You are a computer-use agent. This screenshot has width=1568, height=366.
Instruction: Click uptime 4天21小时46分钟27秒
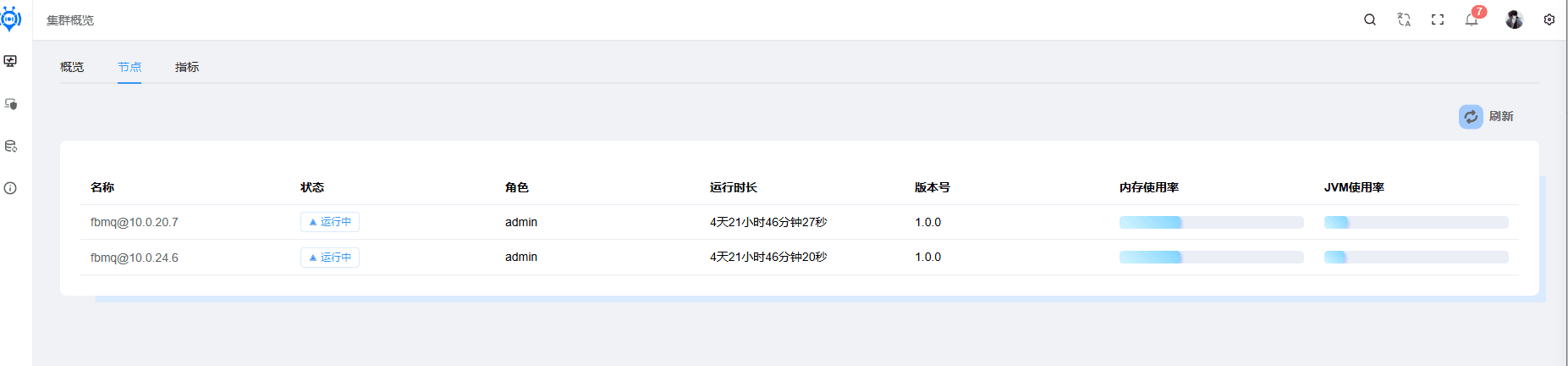coord(768,222)
